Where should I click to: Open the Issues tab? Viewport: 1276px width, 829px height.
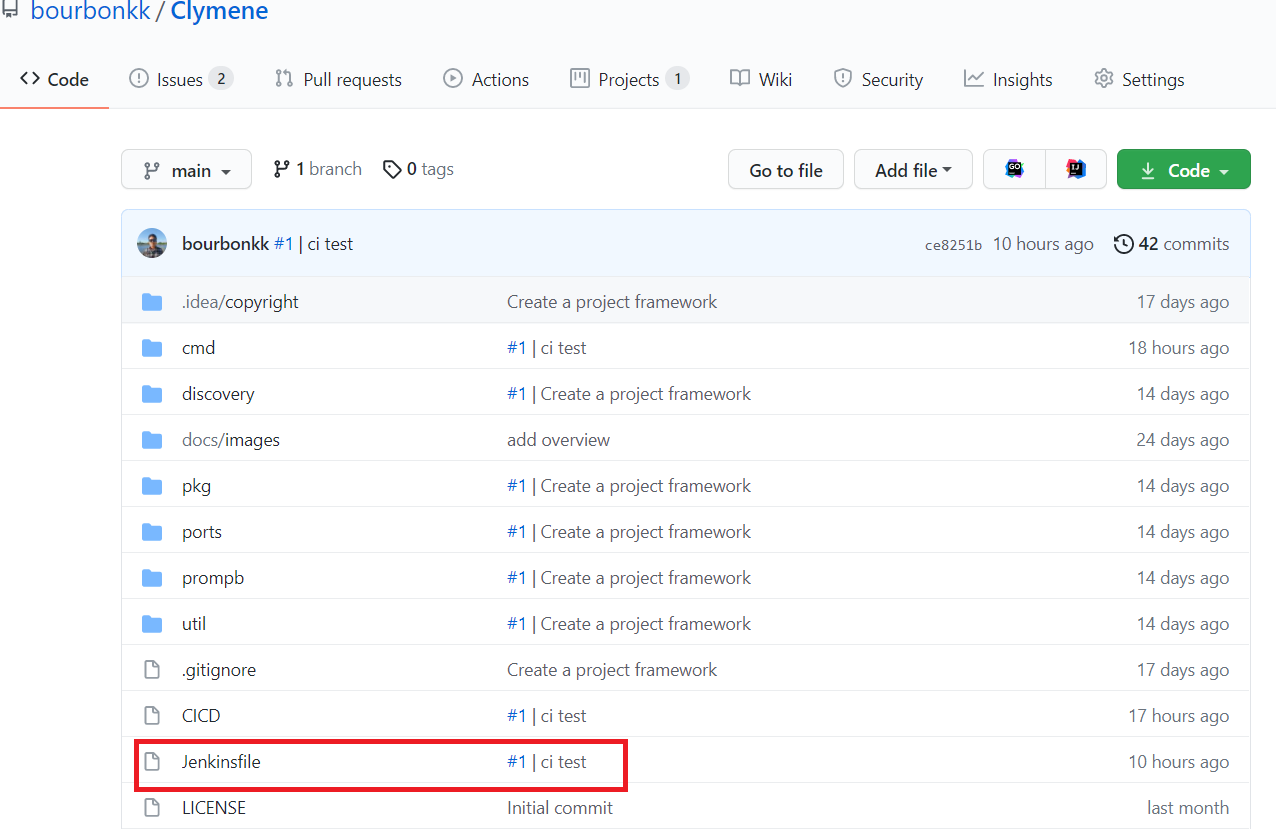(x=181, y=80)
